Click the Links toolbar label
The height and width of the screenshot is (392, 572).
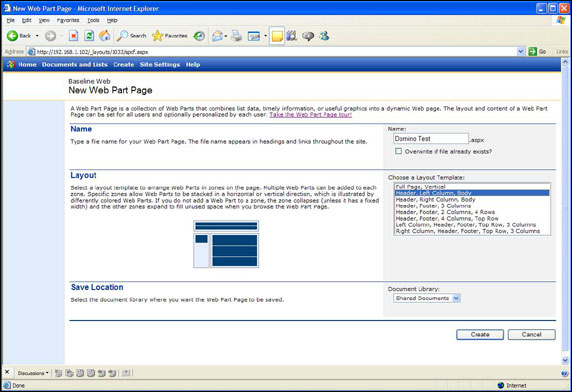(x=562, y=52)
